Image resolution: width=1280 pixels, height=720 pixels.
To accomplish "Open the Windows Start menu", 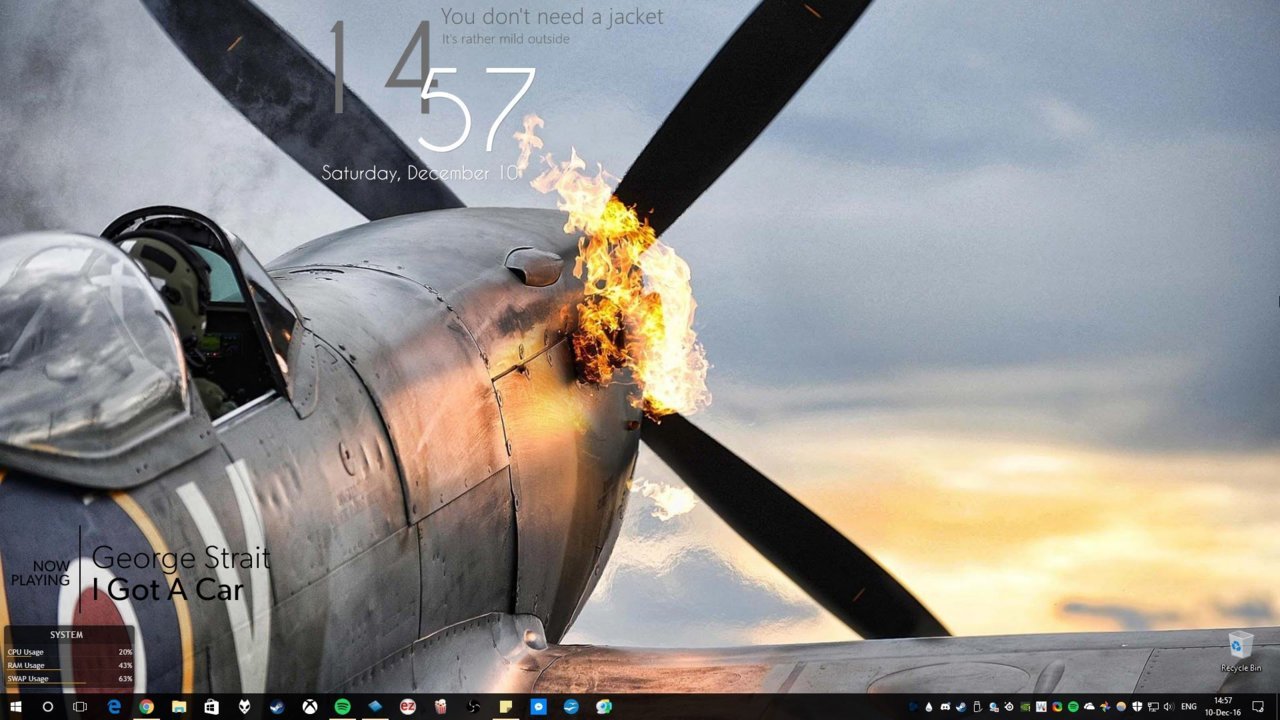I will coord(15,707).
